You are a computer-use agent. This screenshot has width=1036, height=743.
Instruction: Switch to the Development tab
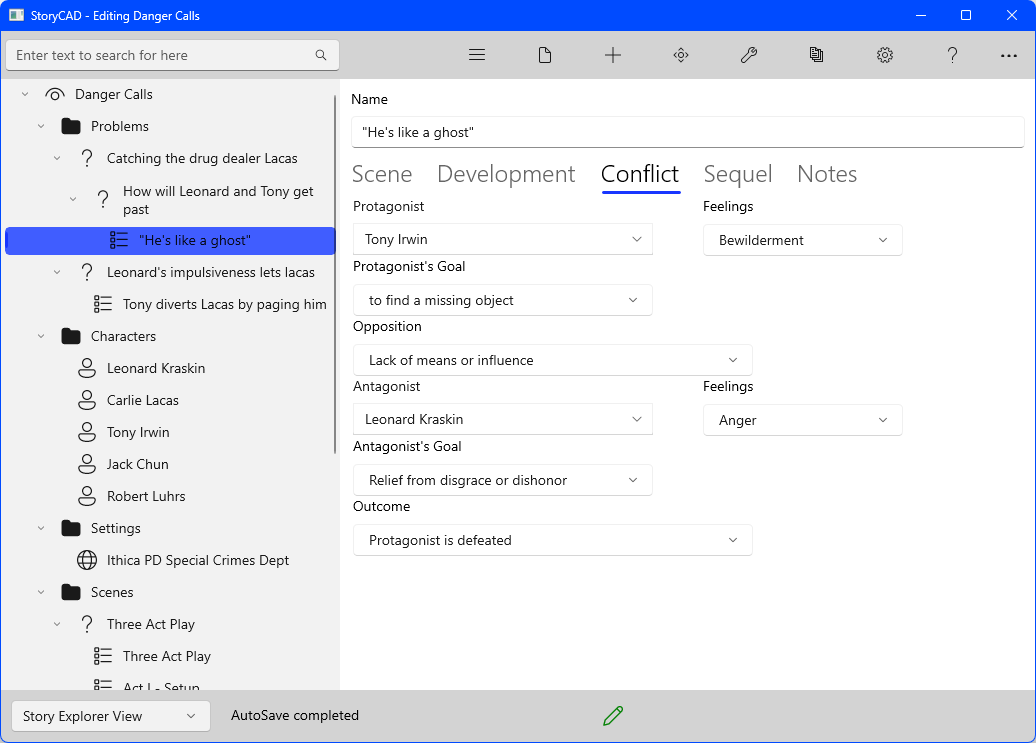click(x=506, y=174)
